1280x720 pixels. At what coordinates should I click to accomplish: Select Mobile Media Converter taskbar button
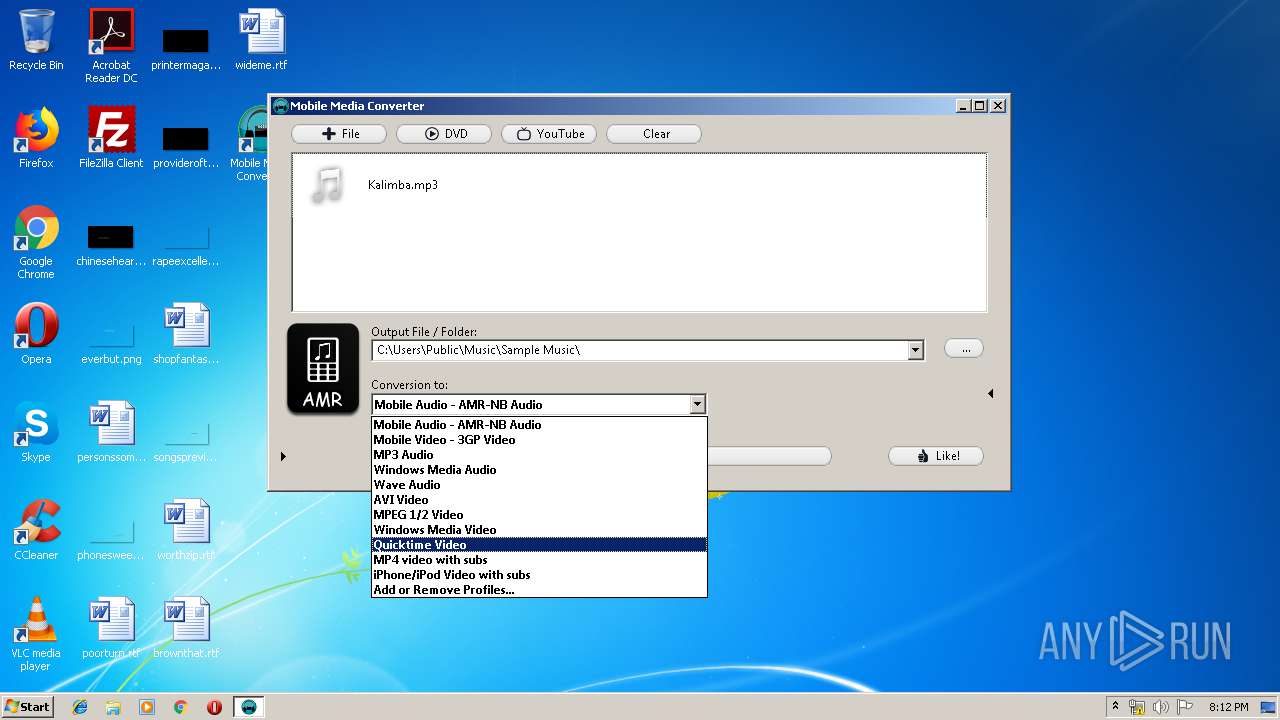249,707
